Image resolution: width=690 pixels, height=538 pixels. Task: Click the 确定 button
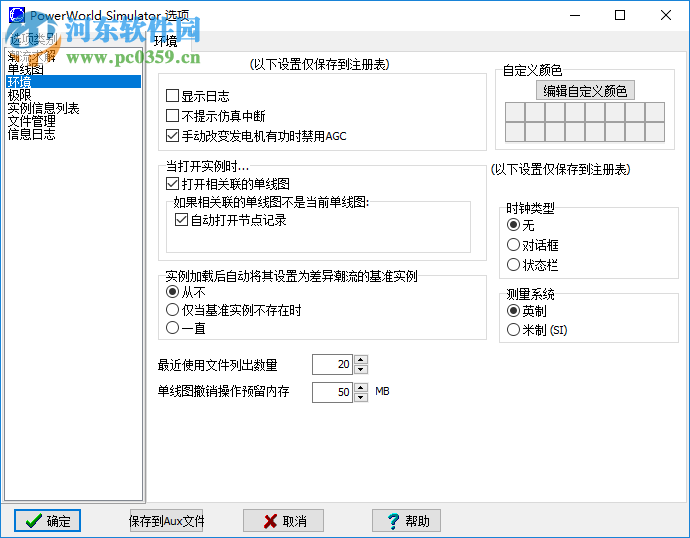click(x=48, y=521)
